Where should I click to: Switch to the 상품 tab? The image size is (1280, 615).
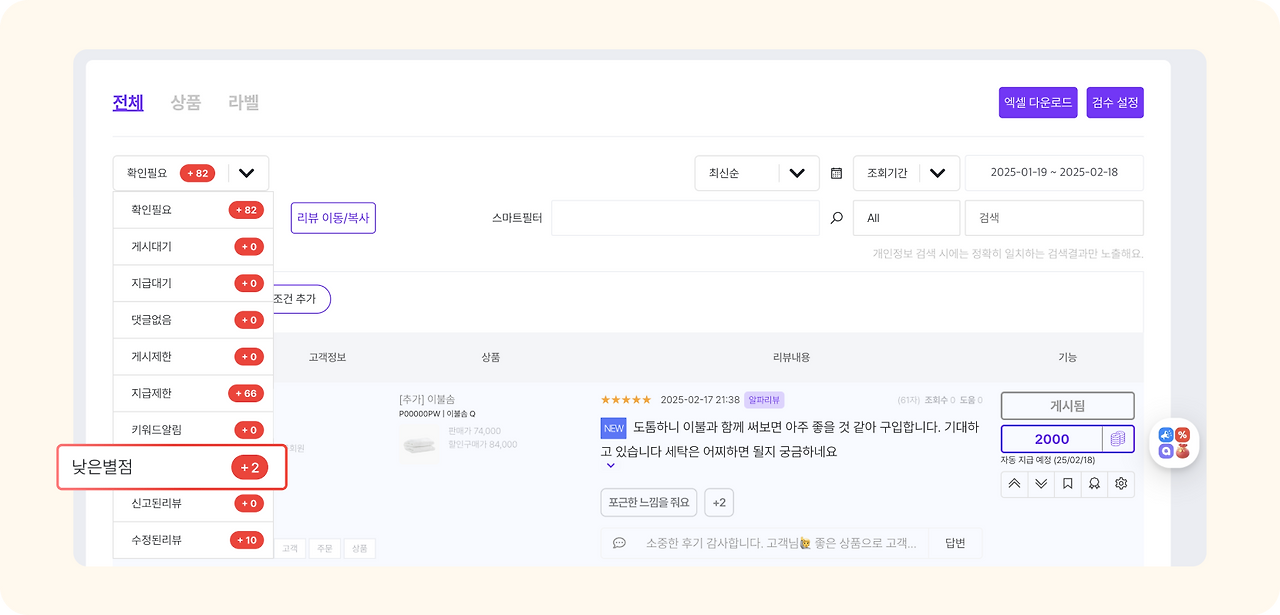186,102
